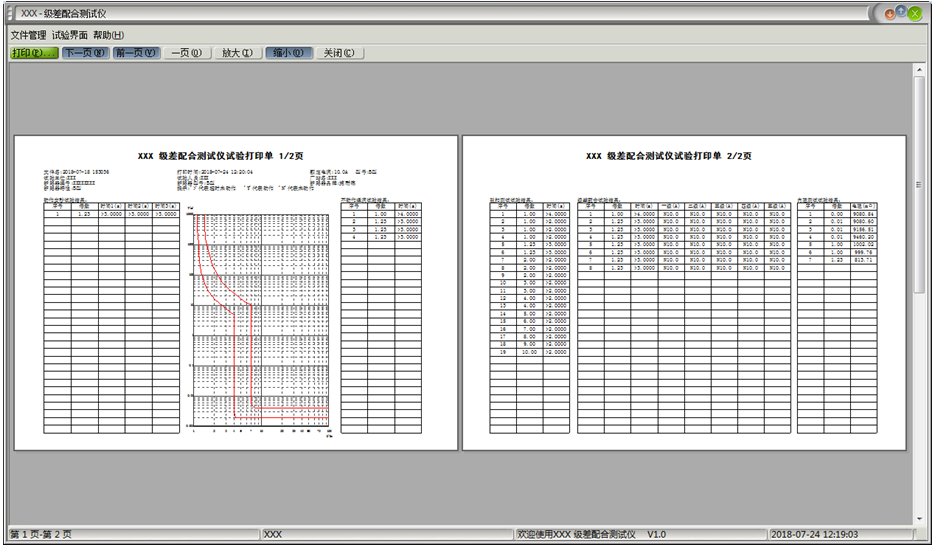Open the 试验界面 menu
The width and height of the screenshot is (940, 545).
click(x=69, y=35)
